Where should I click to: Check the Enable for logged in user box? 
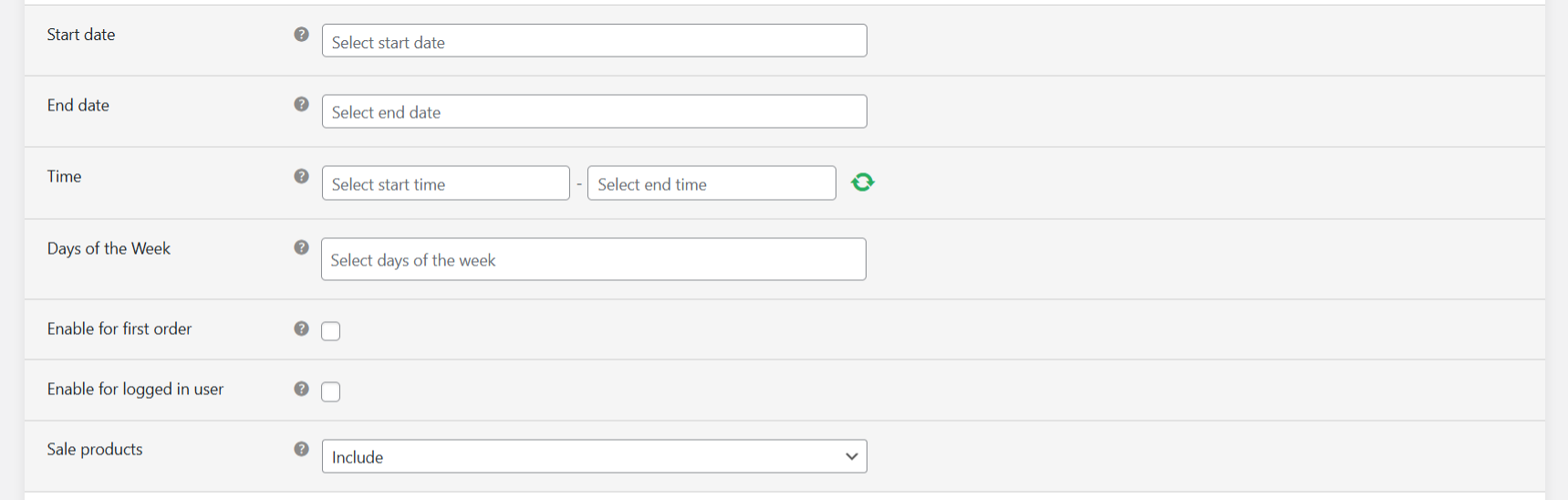tap(331, 391)
